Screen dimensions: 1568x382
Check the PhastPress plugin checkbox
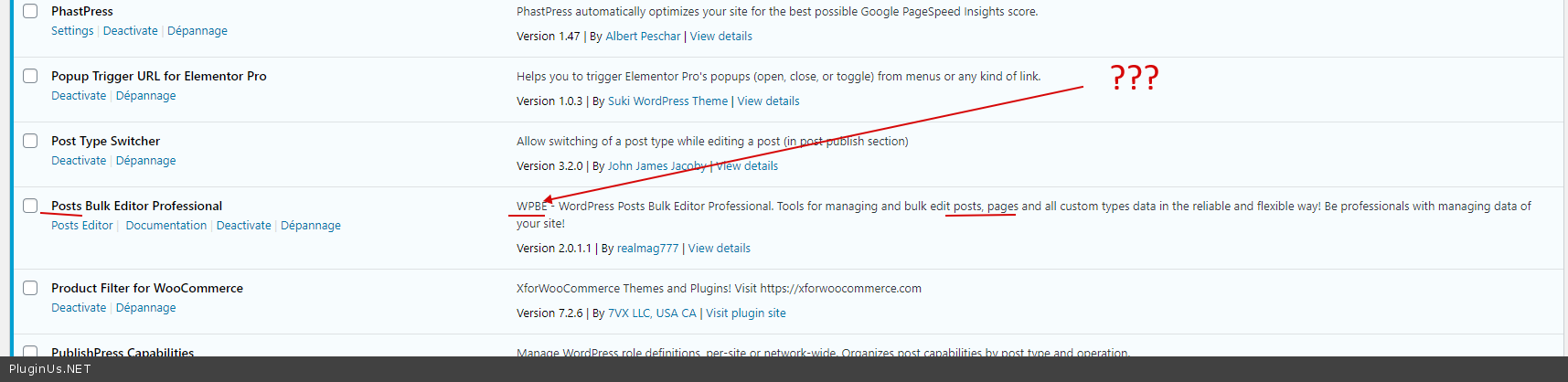coord(30,11)
